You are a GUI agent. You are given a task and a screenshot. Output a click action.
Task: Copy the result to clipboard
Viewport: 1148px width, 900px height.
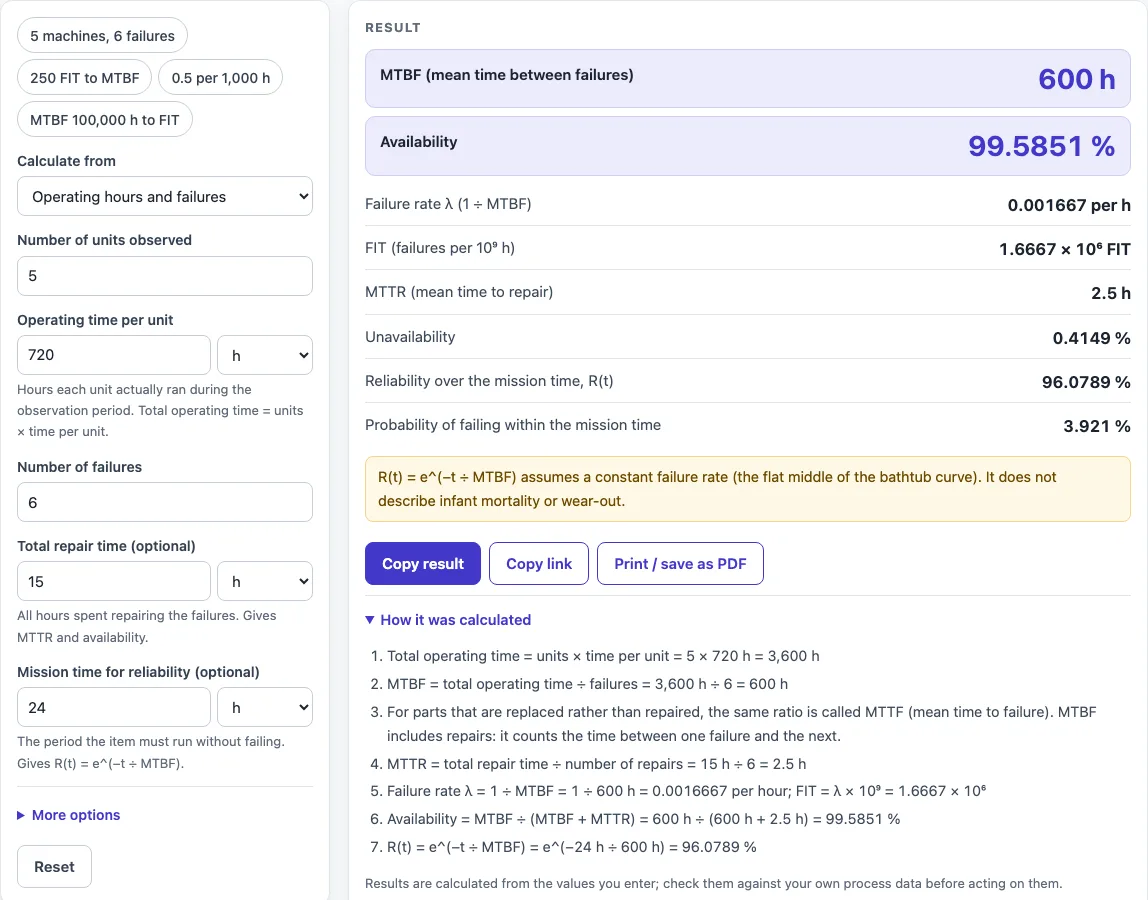tap(422, 564)
